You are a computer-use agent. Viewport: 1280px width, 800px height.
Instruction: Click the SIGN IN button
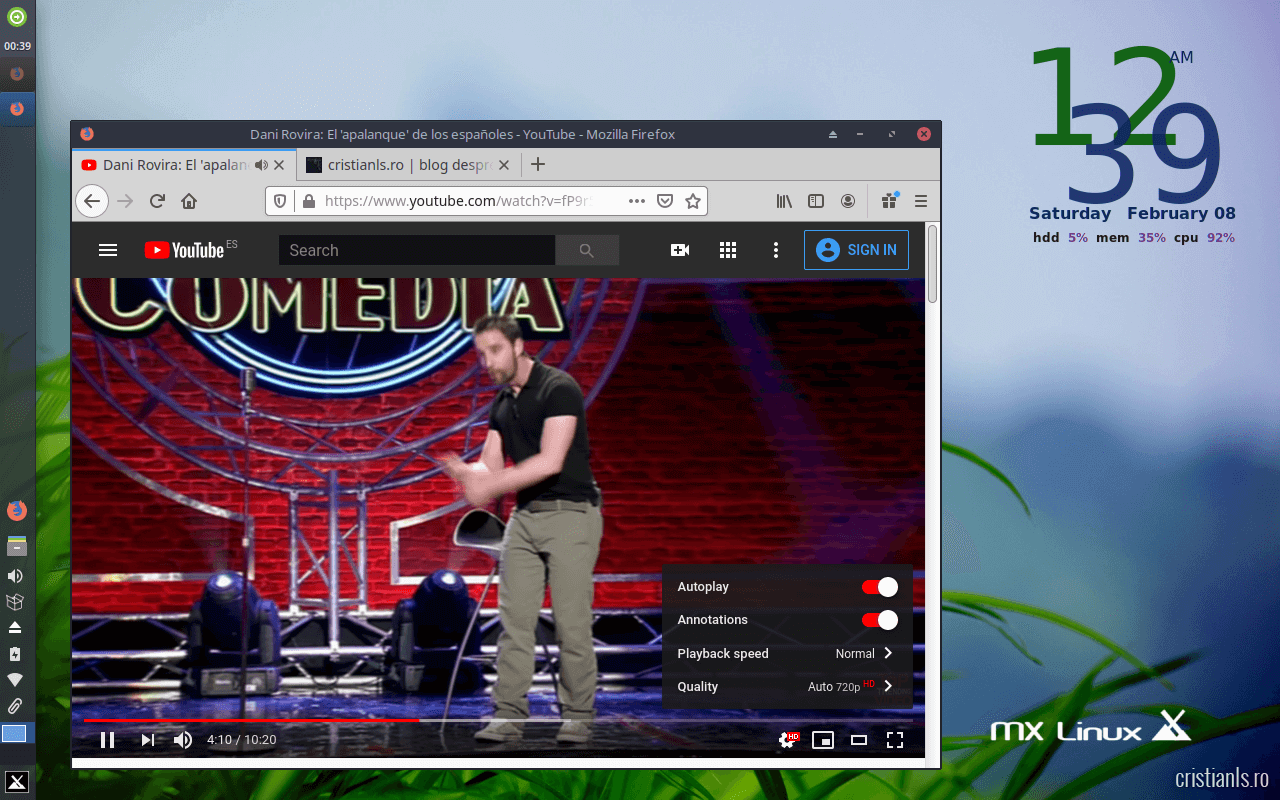[856, 250]
